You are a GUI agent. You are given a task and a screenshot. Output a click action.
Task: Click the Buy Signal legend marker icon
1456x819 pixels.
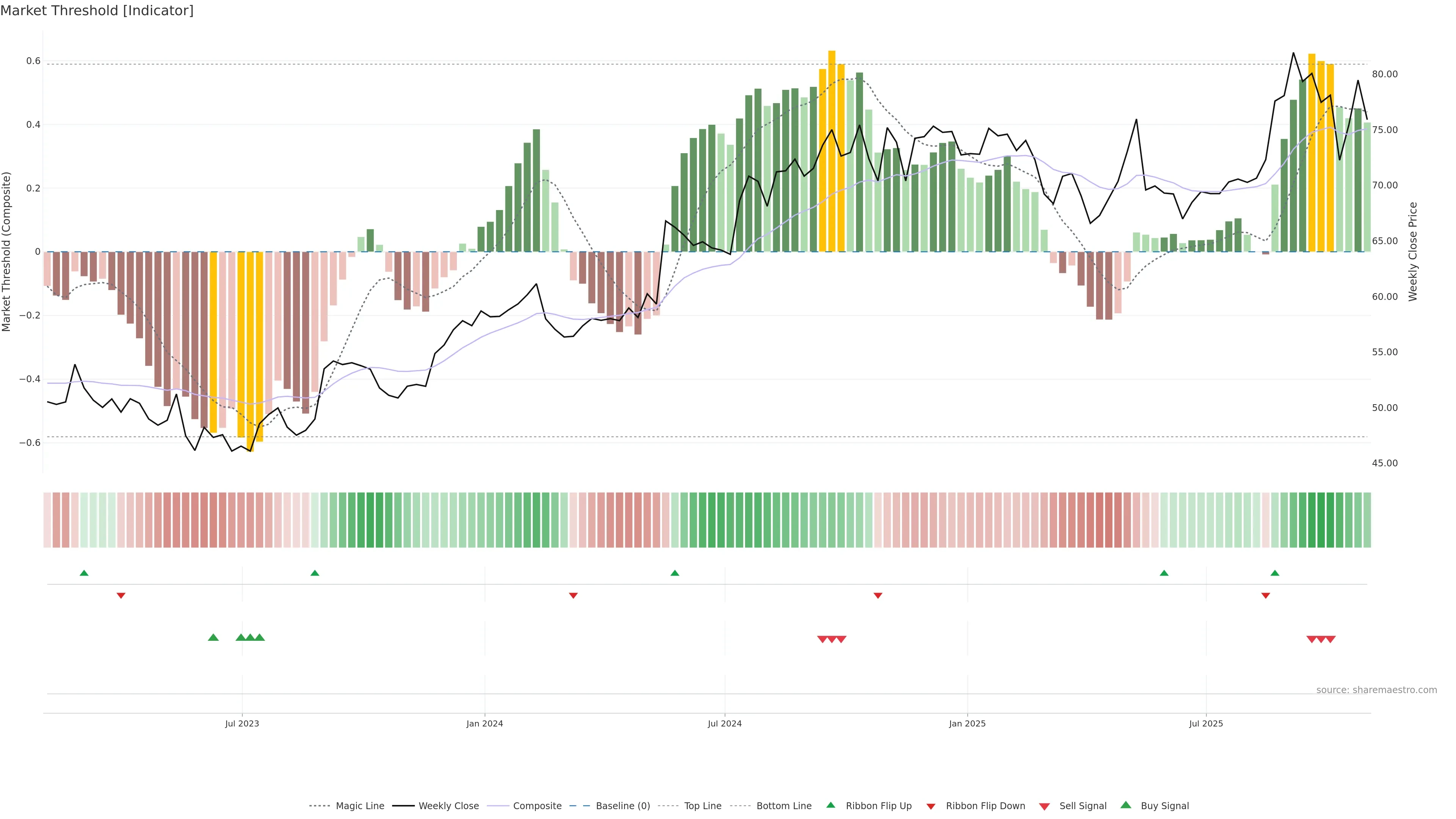(x=1126, y=805)
